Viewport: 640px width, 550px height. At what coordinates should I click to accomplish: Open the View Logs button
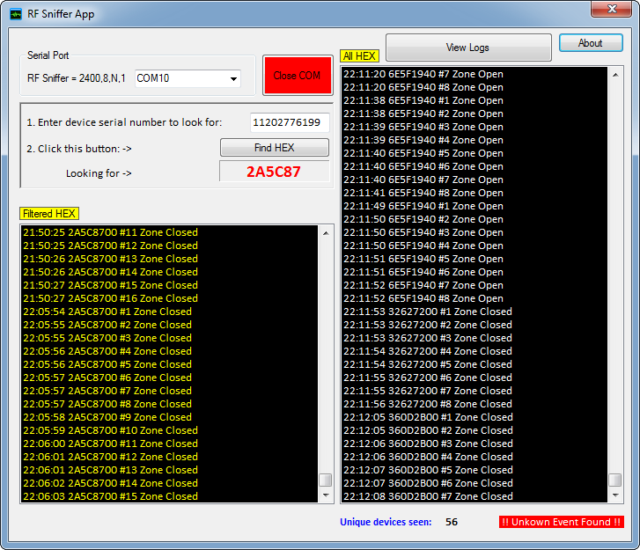pos(468,47)
